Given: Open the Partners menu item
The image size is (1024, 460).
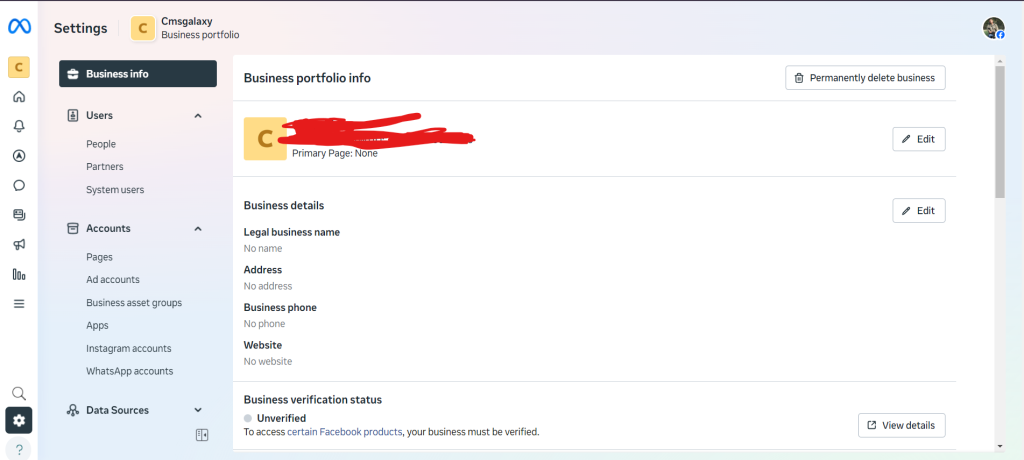Looking at the screenshot, I should pyautogui.click(x=104, y=167).
